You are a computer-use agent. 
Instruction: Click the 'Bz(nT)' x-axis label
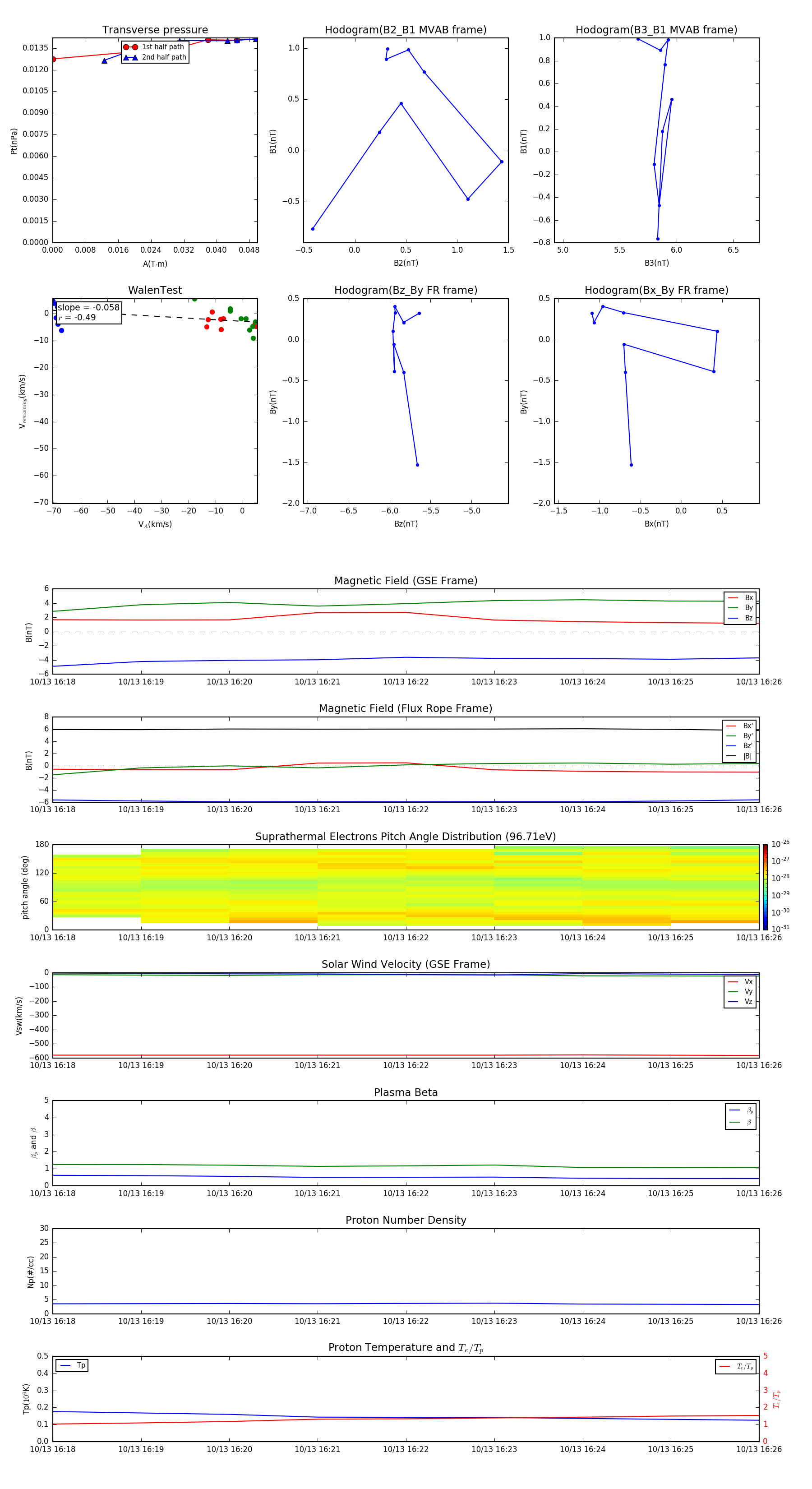point(406,524)
